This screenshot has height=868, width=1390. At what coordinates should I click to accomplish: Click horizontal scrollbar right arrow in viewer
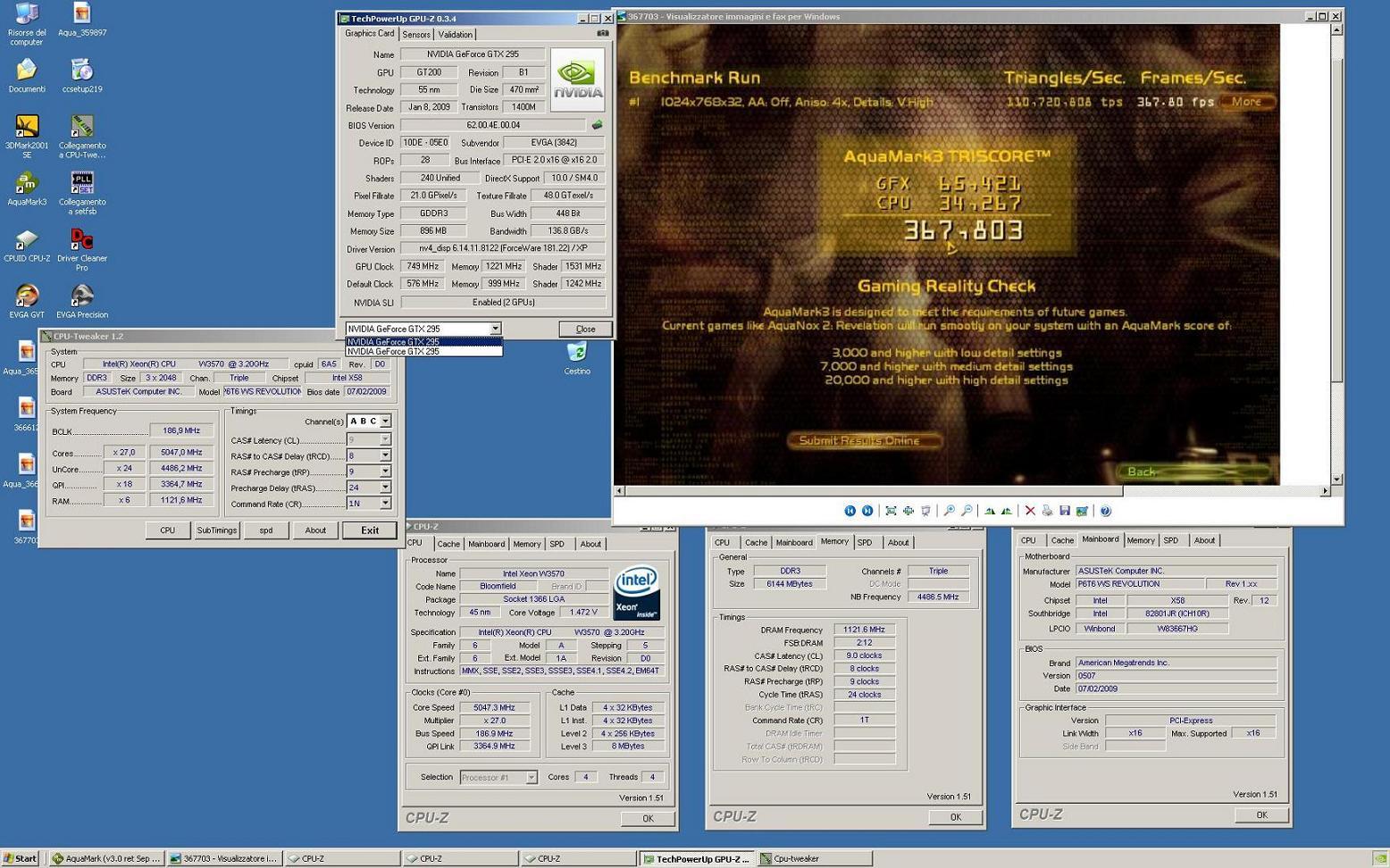coord(1326,490)
